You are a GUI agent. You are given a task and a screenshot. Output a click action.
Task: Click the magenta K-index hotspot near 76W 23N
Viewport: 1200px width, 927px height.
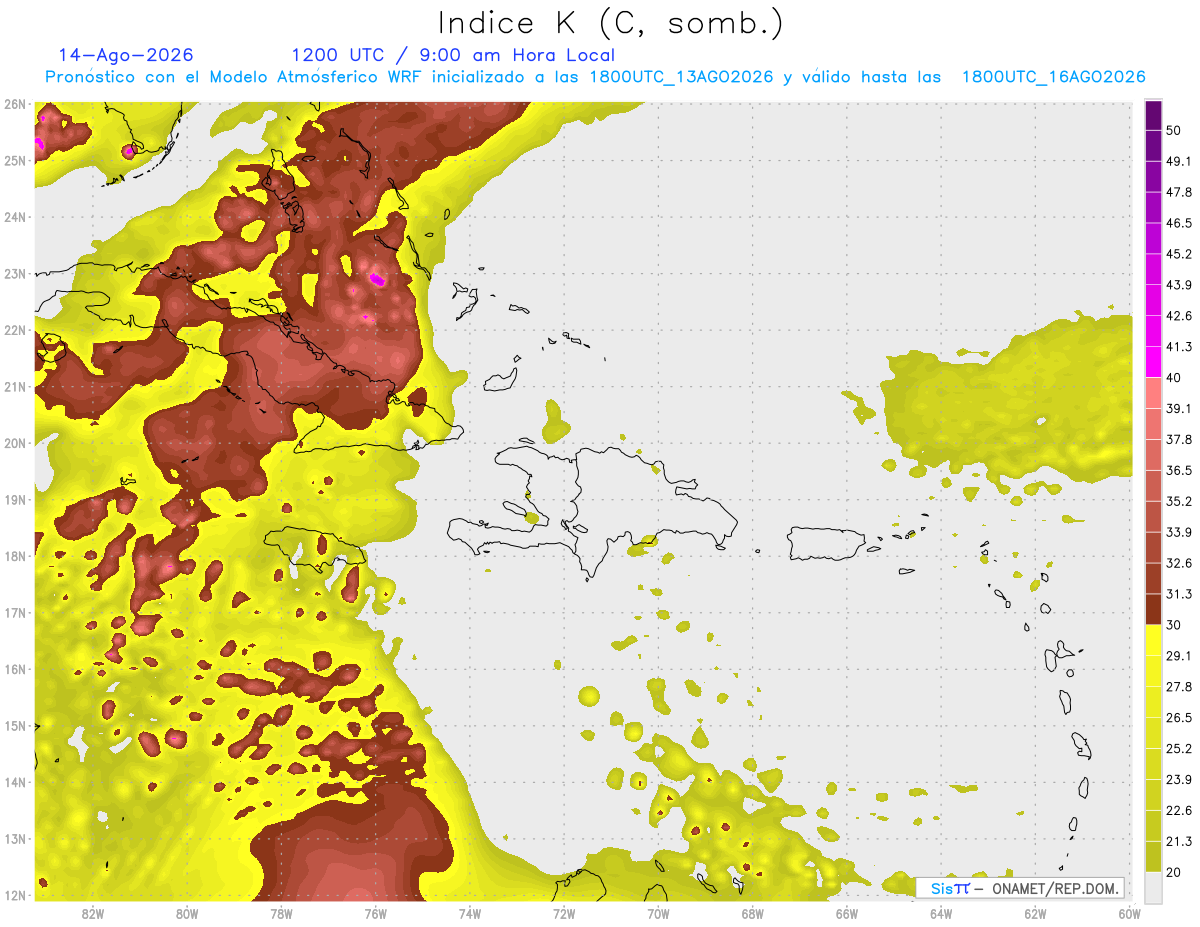[x=377, y=279]
